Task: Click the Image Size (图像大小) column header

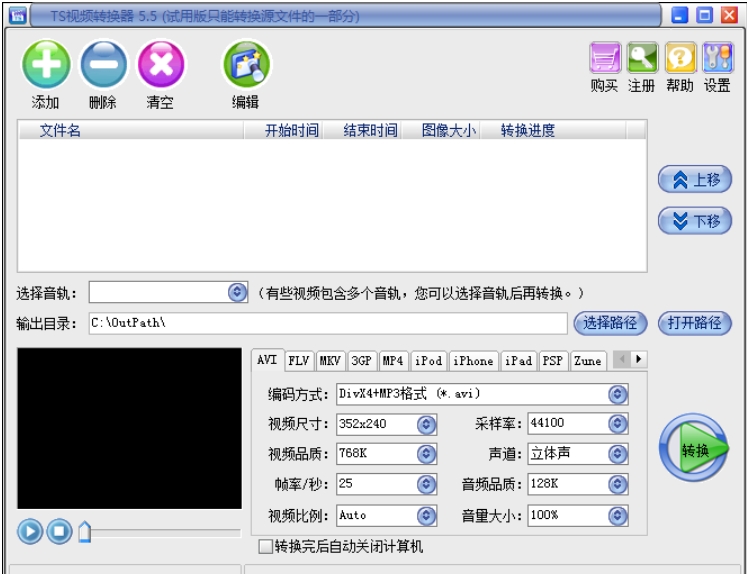Action: click(442, 130)
